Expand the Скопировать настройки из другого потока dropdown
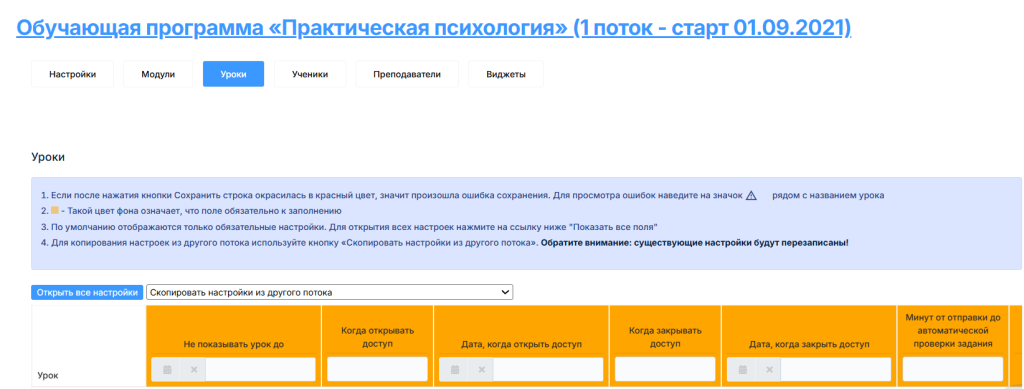Image resolution: width=1024 pixels, height=389 pixels. click(x=330, y=292)
